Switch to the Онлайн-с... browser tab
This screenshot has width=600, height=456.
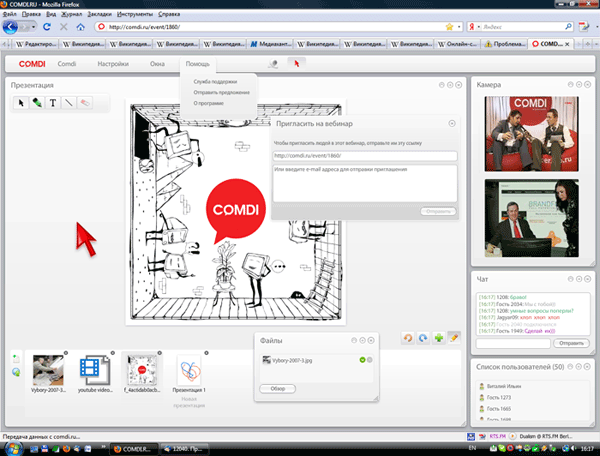457,44
